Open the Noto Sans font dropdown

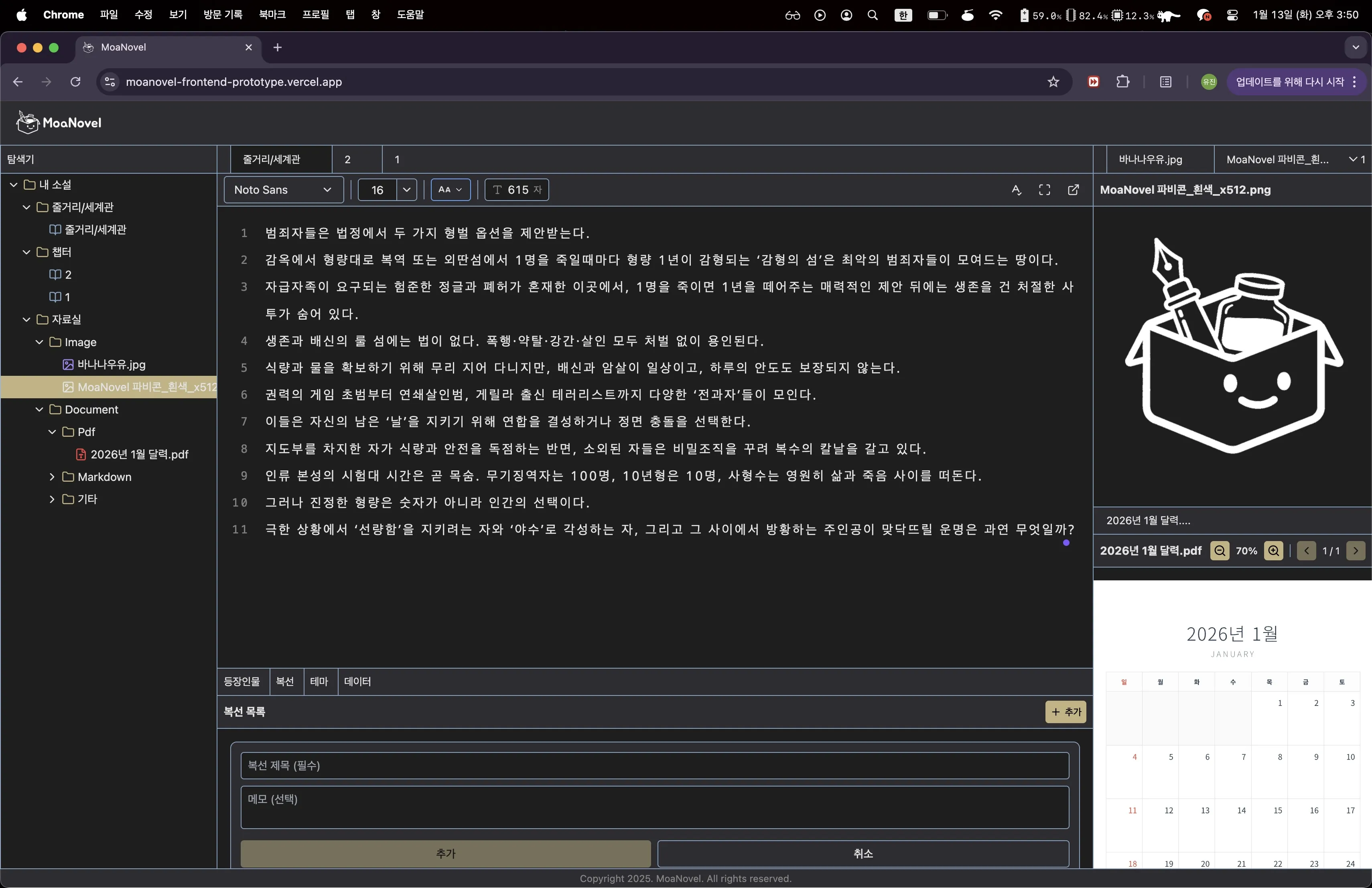click(283, 190)
